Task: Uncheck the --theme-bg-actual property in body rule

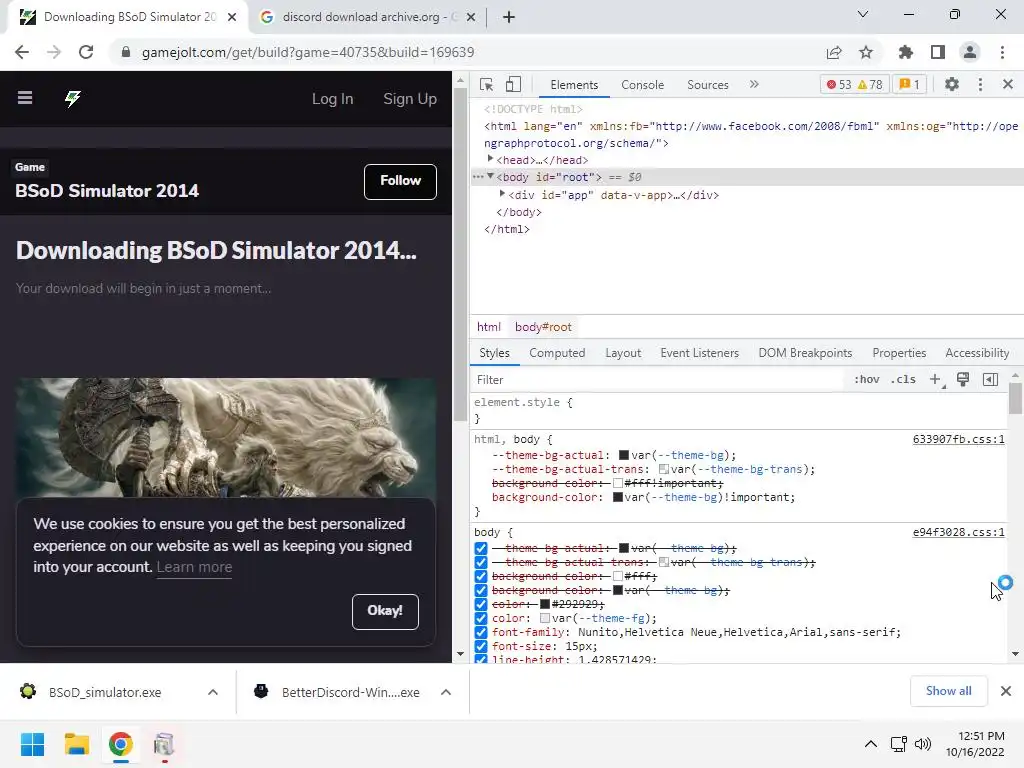Action: pos(481,549)
